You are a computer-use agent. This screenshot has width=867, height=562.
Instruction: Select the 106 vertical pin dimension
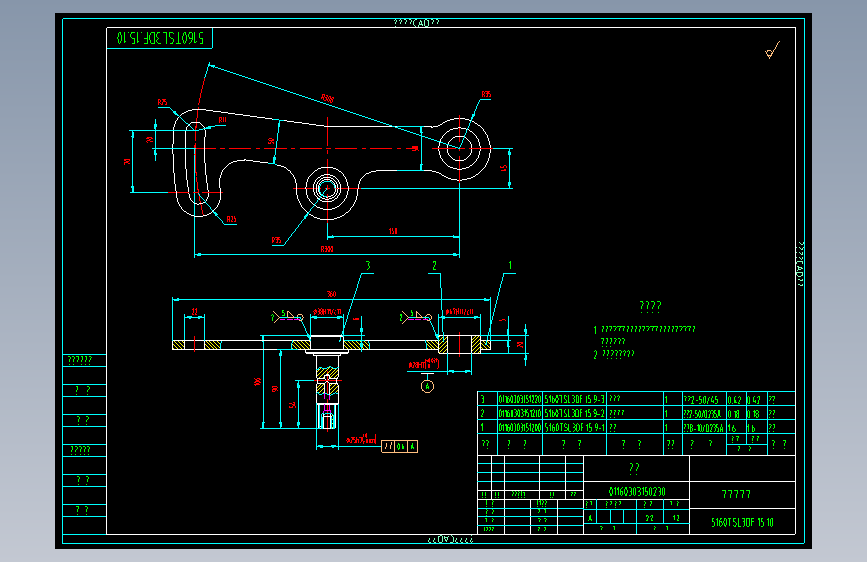(x=257, y=382)
